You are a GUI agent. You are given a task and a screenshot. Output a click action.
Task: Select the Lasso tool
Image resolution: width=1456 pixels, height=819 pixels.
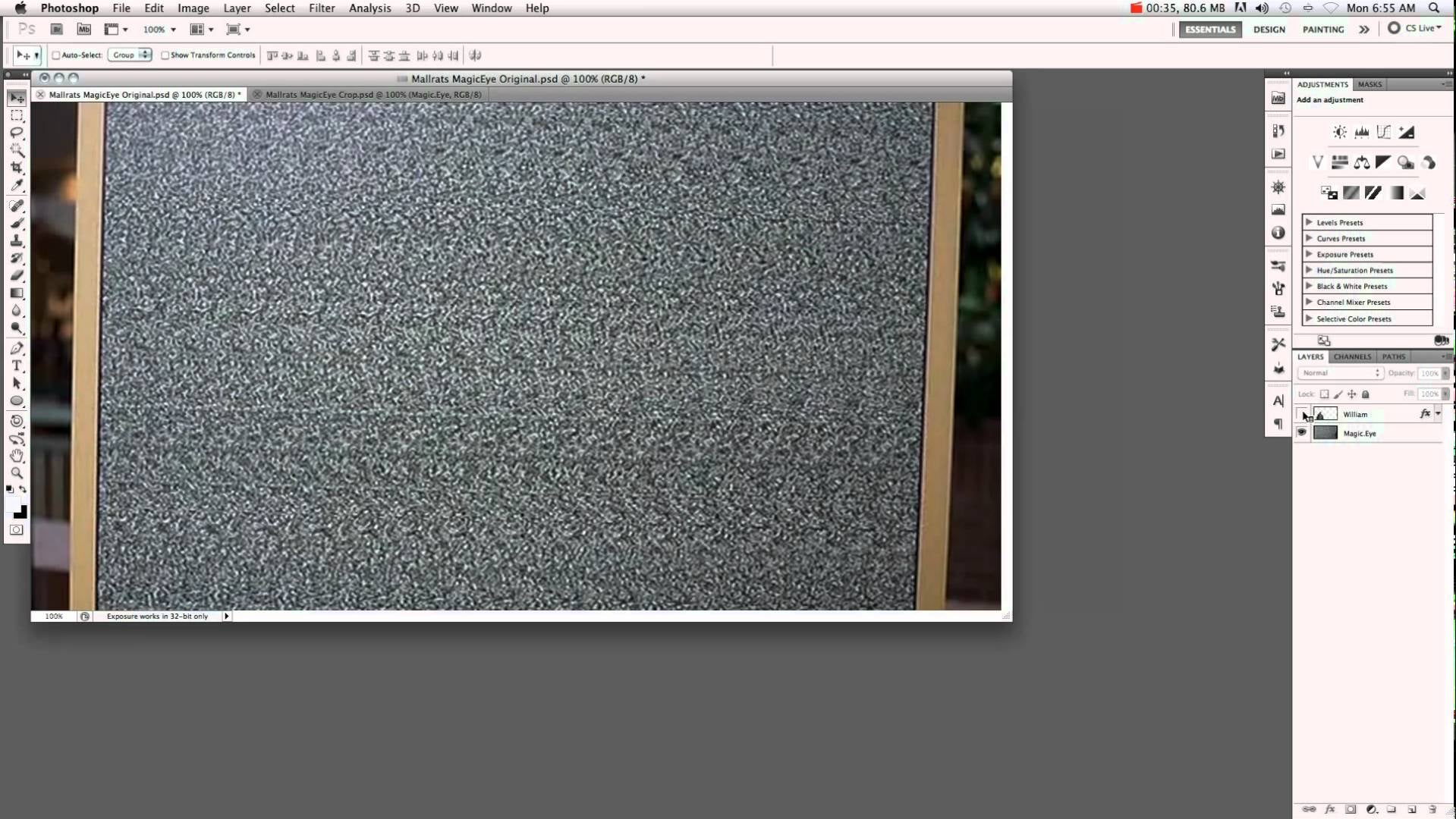pos(17,133)
